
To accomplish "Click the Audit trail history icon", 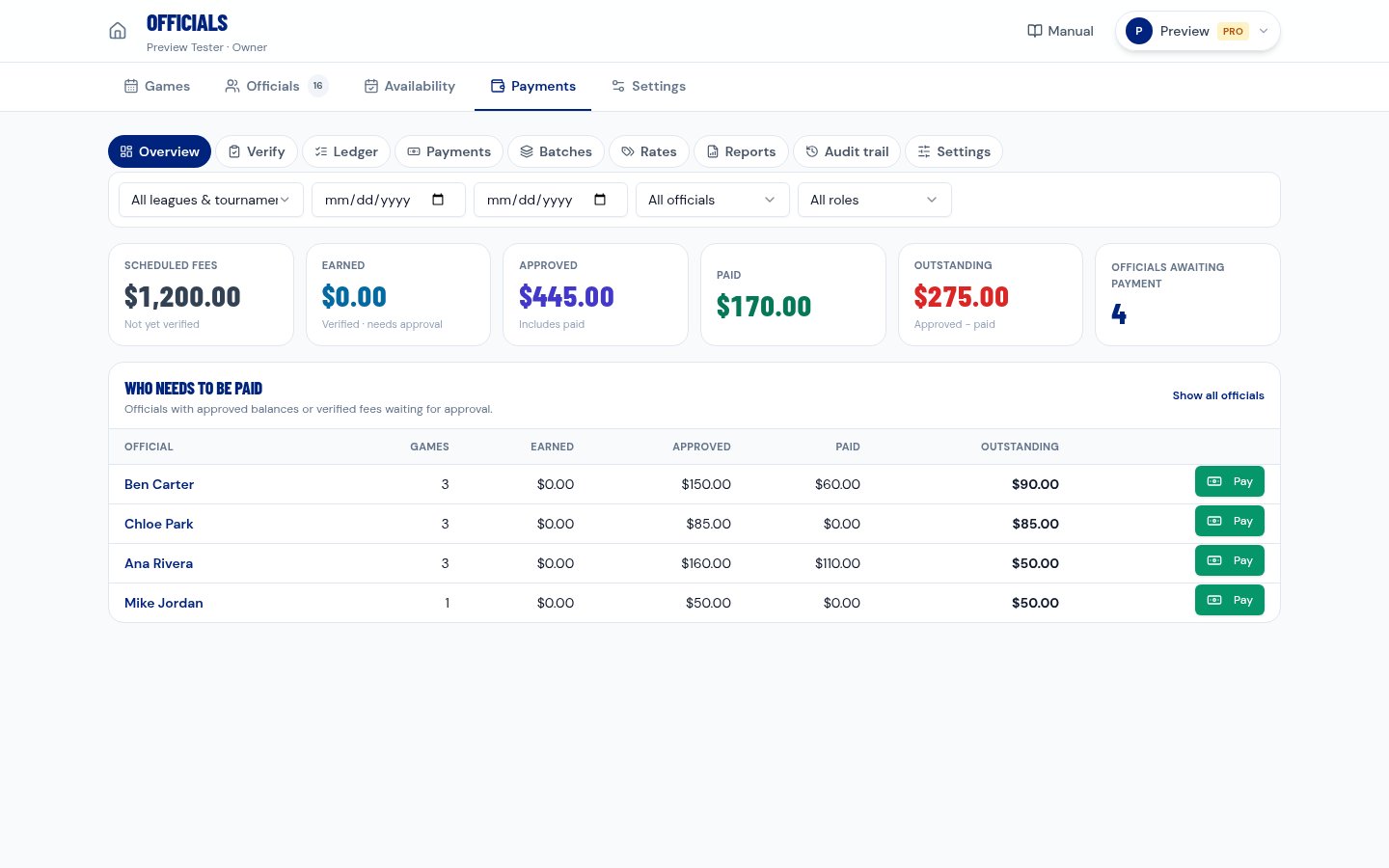I will coord(812,151).
